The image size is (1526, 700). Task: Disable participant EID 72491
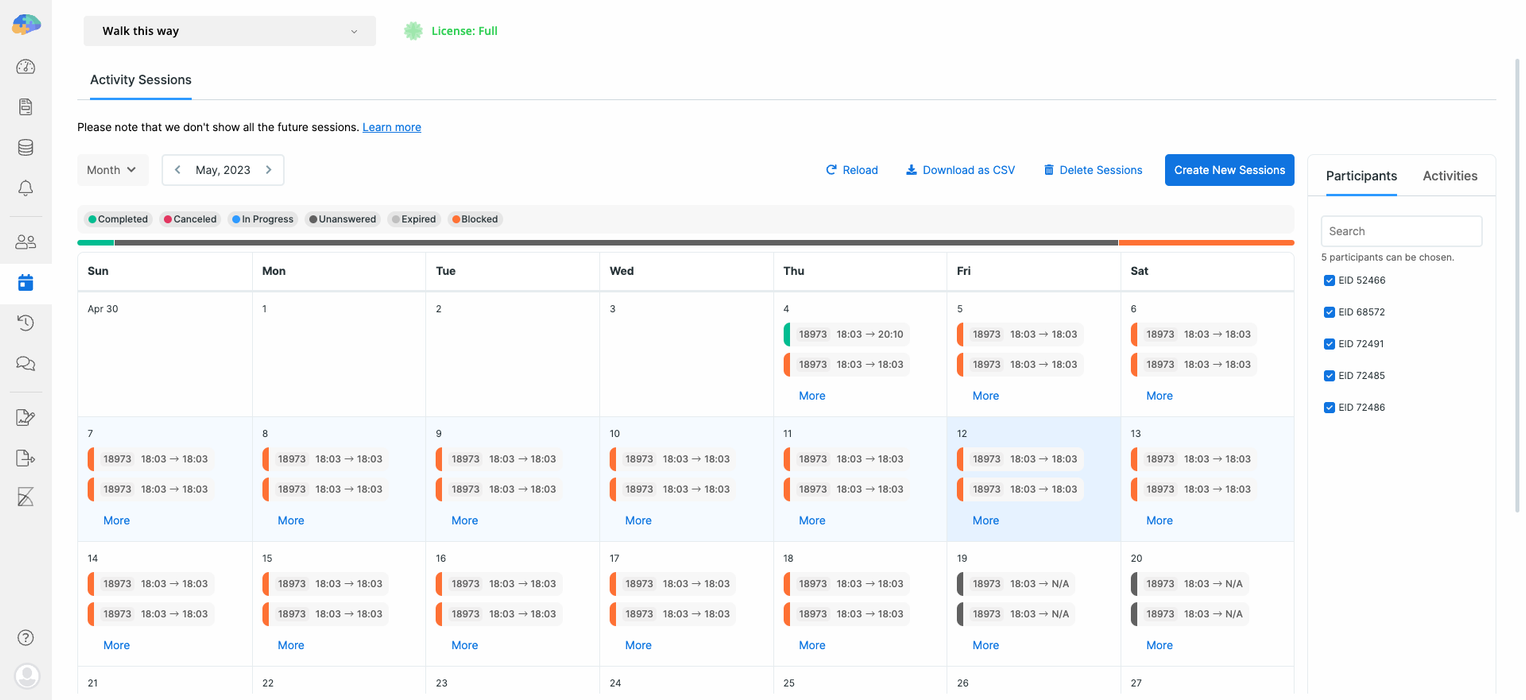(1329, 343)
